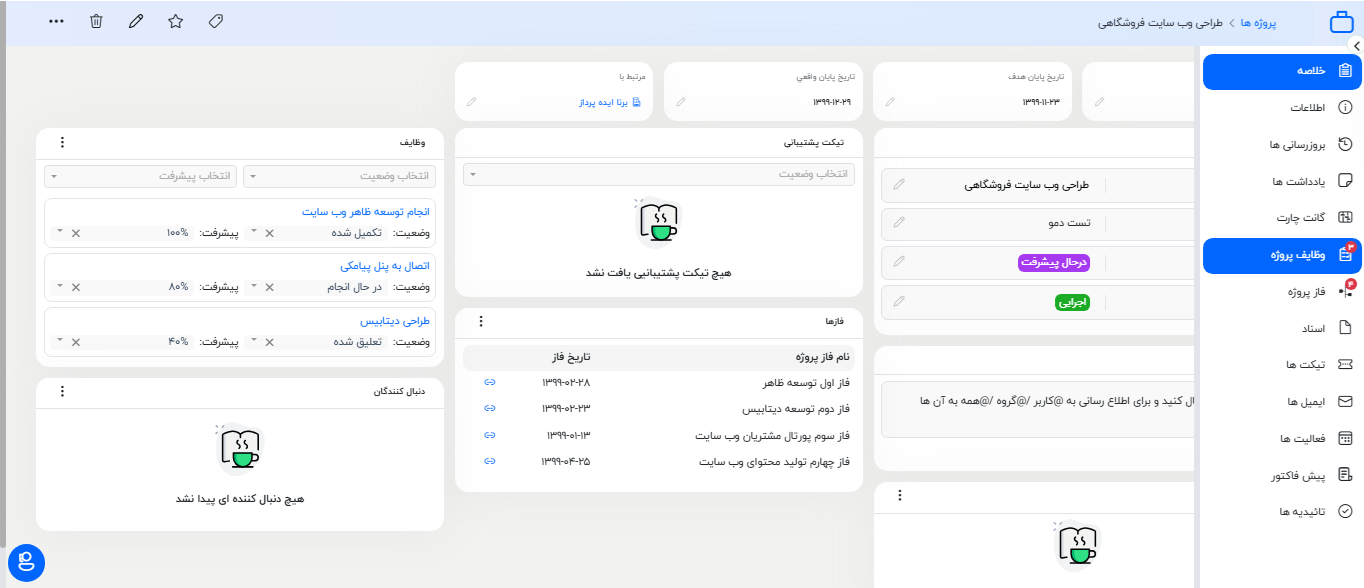Edit the project with the pencil toolbar icon

coord(136,20)
